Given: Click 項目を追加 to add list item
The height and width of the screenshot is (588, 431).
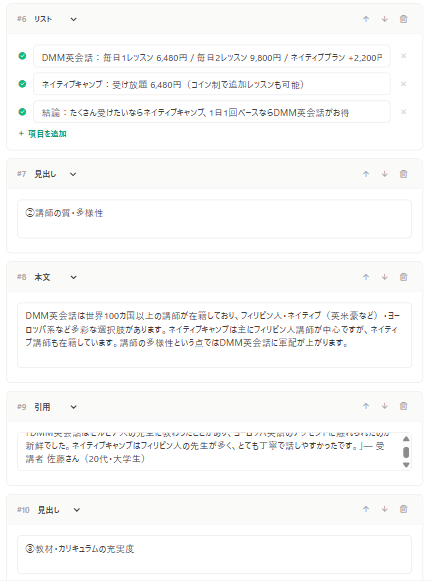Looking at the screenshot, I should [x=42, y=134].
